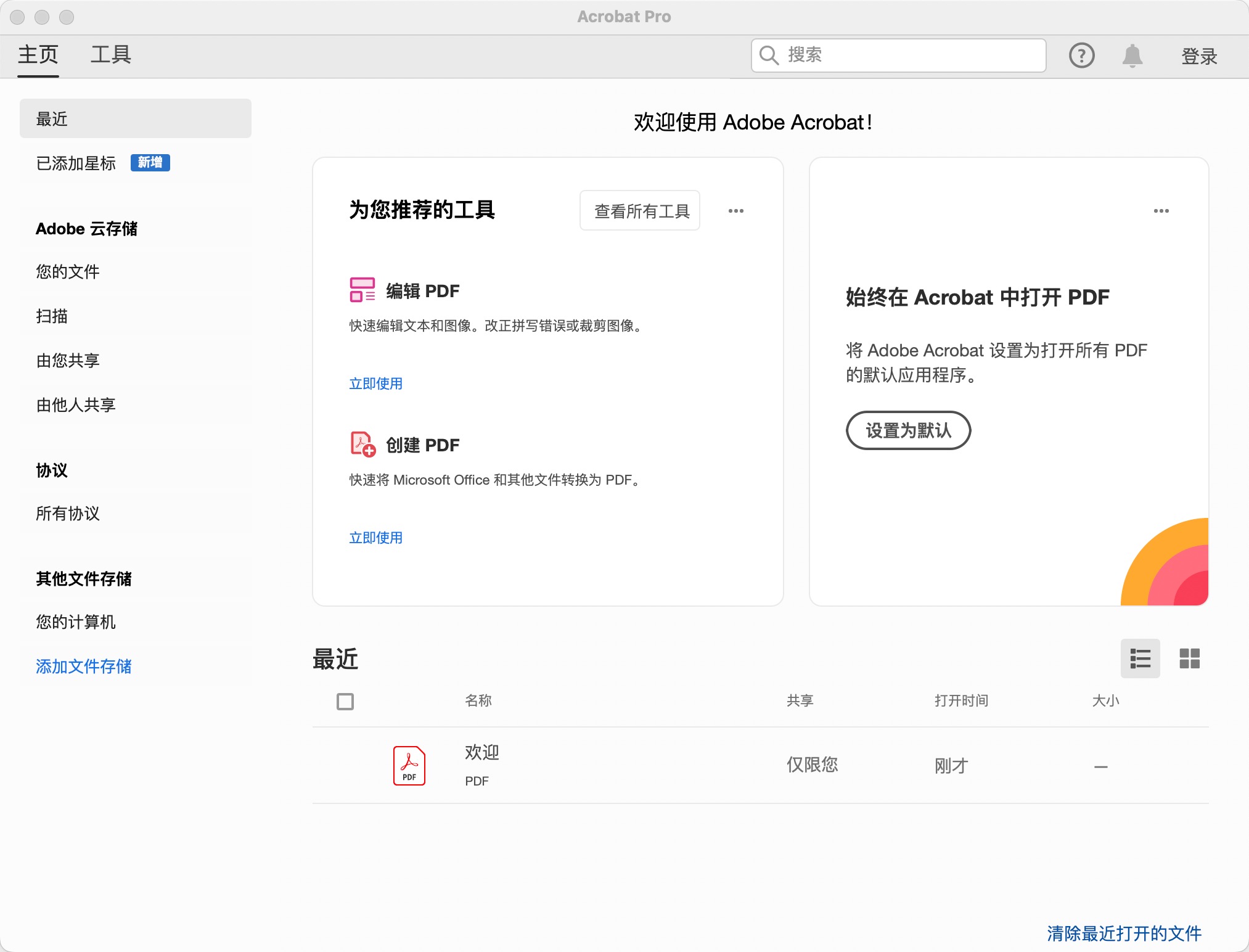Screen dimensions: 1249x952
Task: Select 最近 in the sidebar
Action: pyautogui.click(x=136, y=118)
